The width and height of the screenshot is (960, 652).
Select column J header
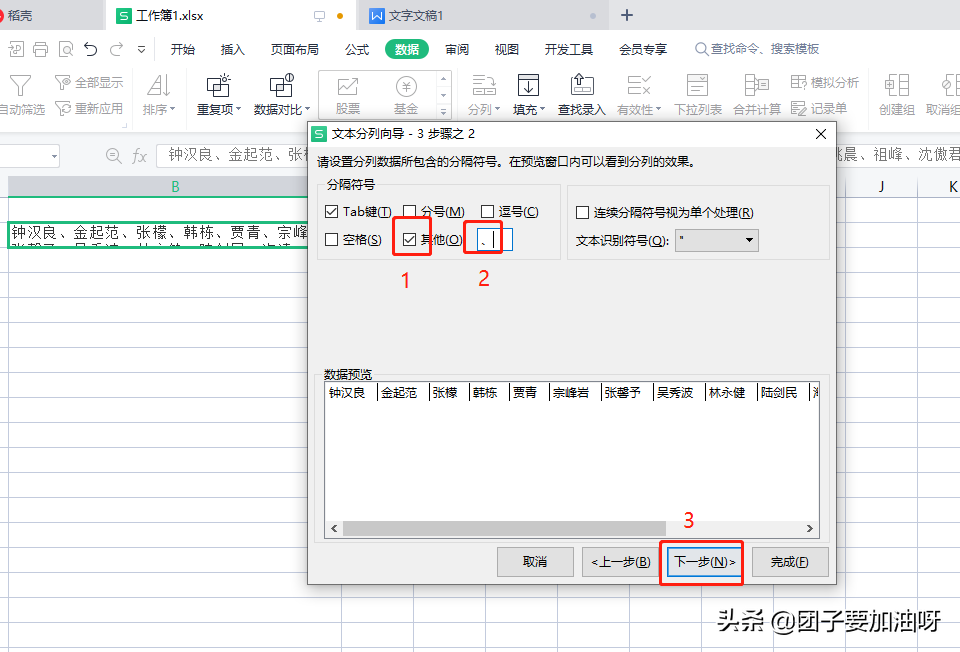click(881, 187)
